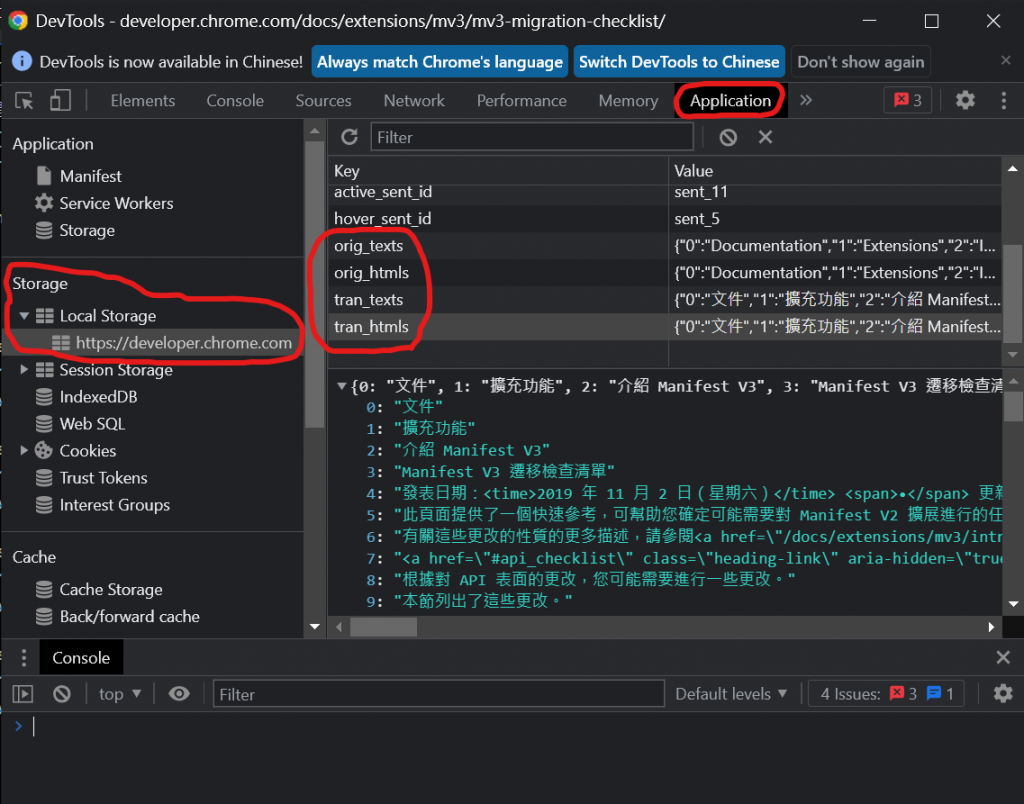Viewport: 1024px width, 804px height.
Task: Open the Default levels dropdown
Action: click(731, 694)
